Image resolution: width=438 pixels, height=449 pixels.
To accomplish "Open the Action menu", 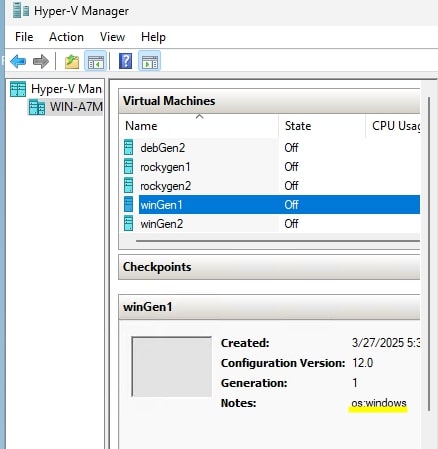I will [66, 37].
